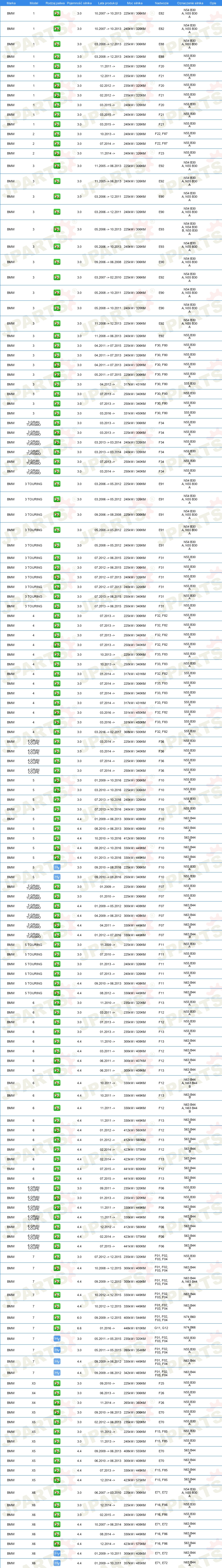Click the F23 body cell for BMW 2
222x1568 pixels.
pyautogui.click(x=161, y=153)
